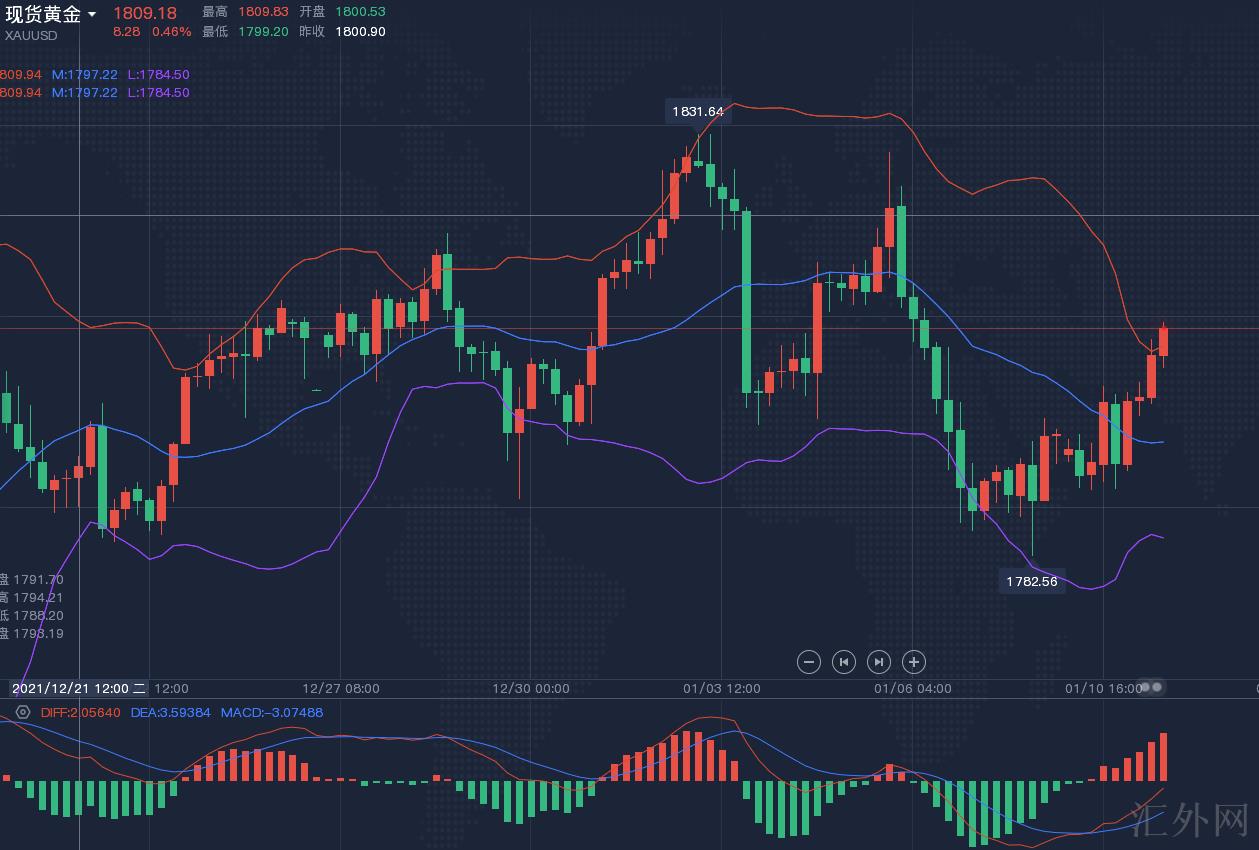This screenshot has width=1259, height=850.
Task: Click the tallest red MACD histogram bar at far right
Action: tap(1163, 757)
